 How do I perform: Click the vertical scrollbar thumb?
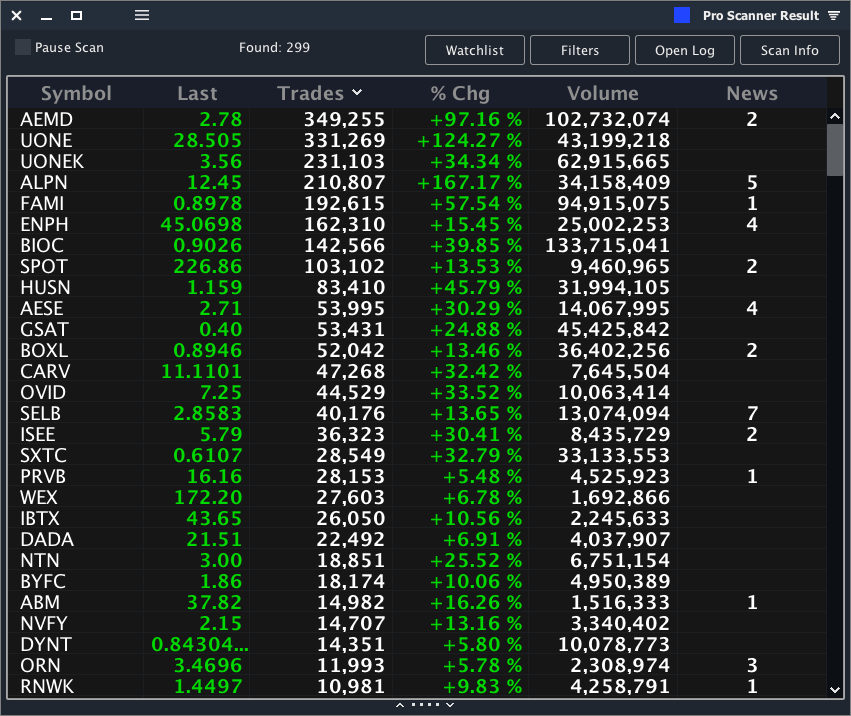tap(836, 150)
